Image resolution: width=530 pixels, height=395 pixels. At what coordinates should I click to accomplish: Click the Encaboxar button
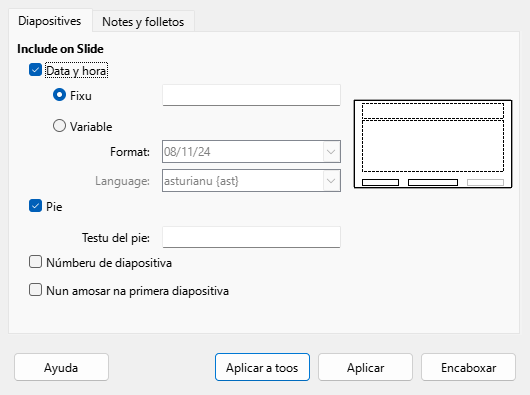pos(468,367)
